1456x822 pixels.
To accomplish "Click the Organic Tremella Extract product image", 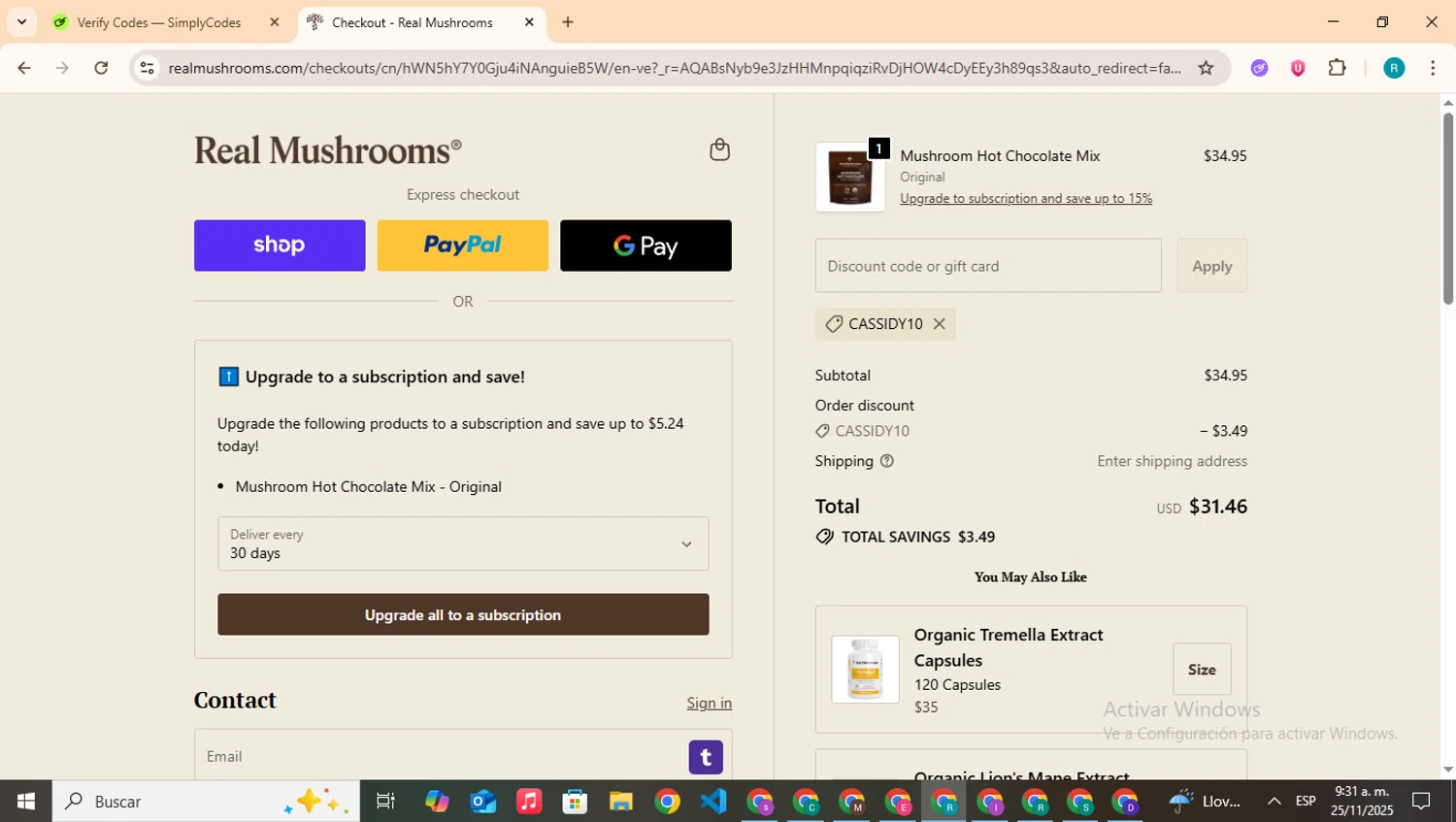I will tap(865, 670).
